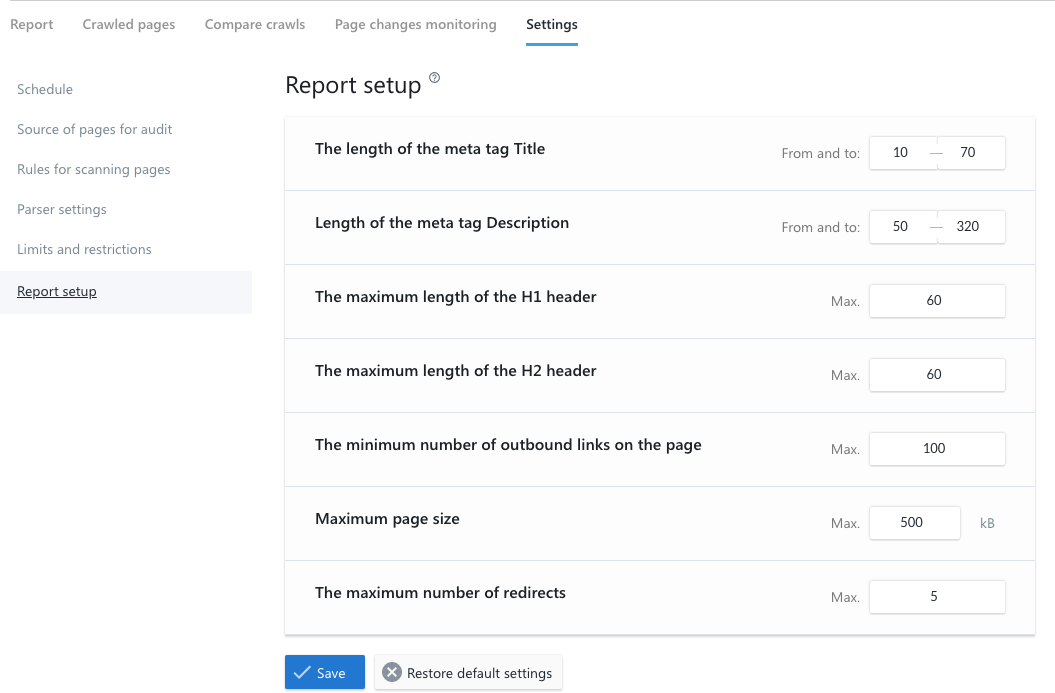This screenshot has width=1055, height=693.
Task: Open the Report tab
Action: [32, 24]
